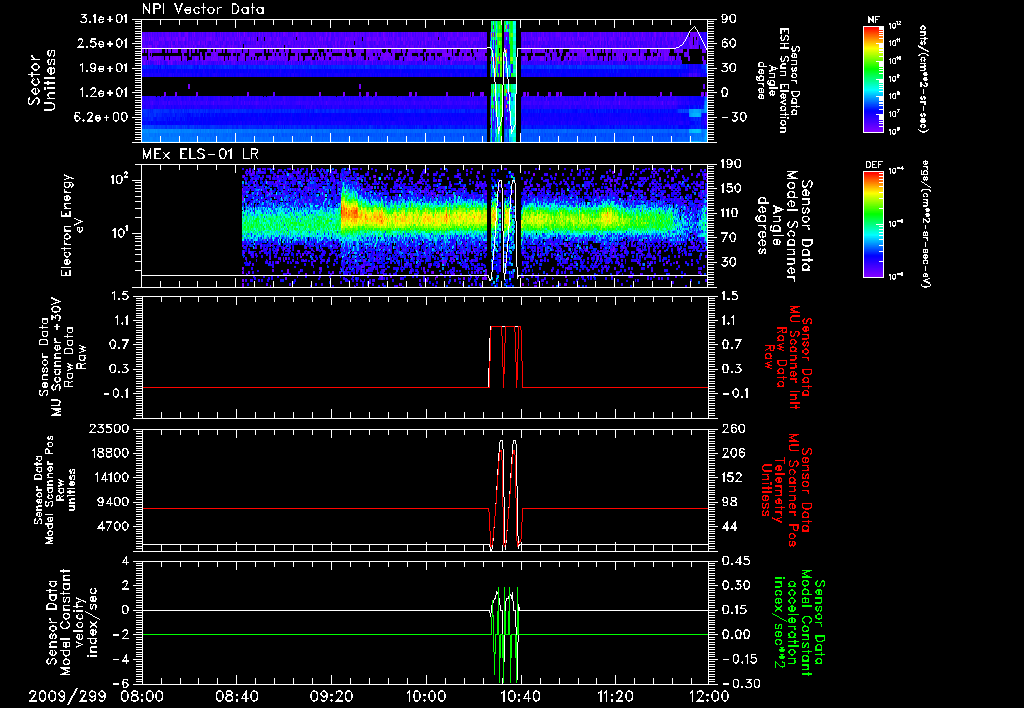The height and width of the screenshot is (708, 1024).
Task: Click the "DEF" label above the color bar
Action: 874,165
